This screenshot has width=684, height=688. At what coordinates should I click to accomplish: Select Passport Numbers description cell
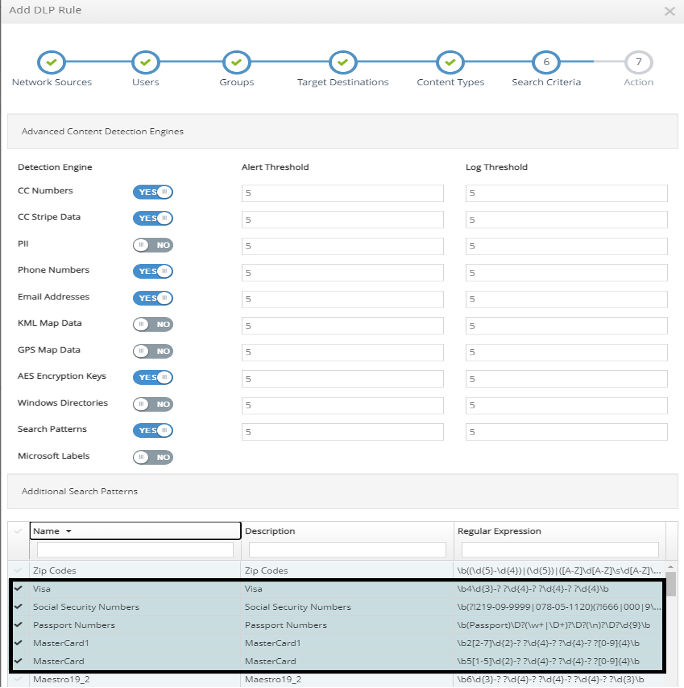pos(347,625)
